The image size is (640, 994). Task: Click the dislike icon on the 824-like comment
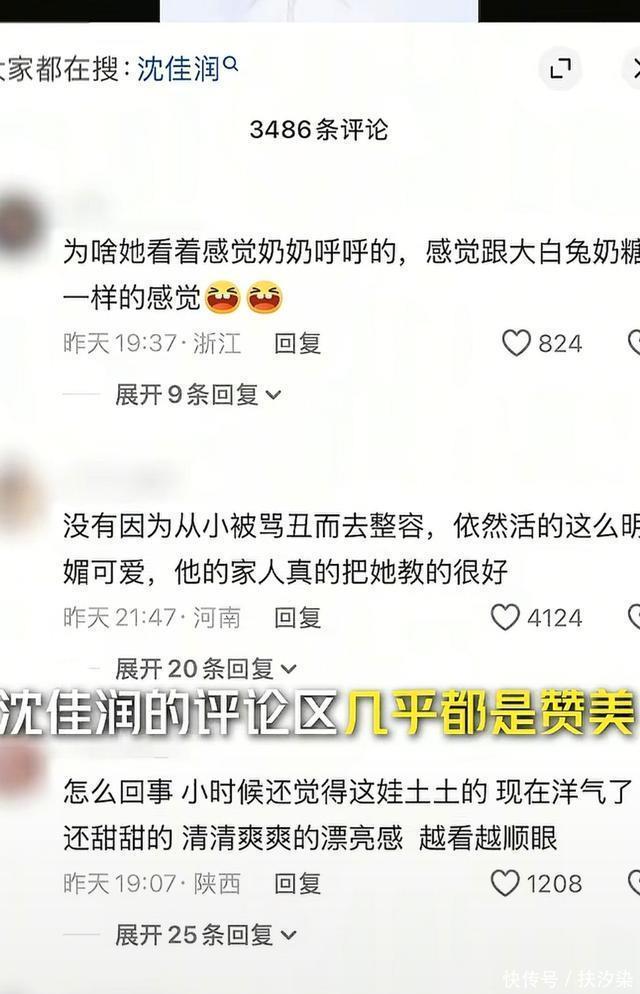coord(634,343)
